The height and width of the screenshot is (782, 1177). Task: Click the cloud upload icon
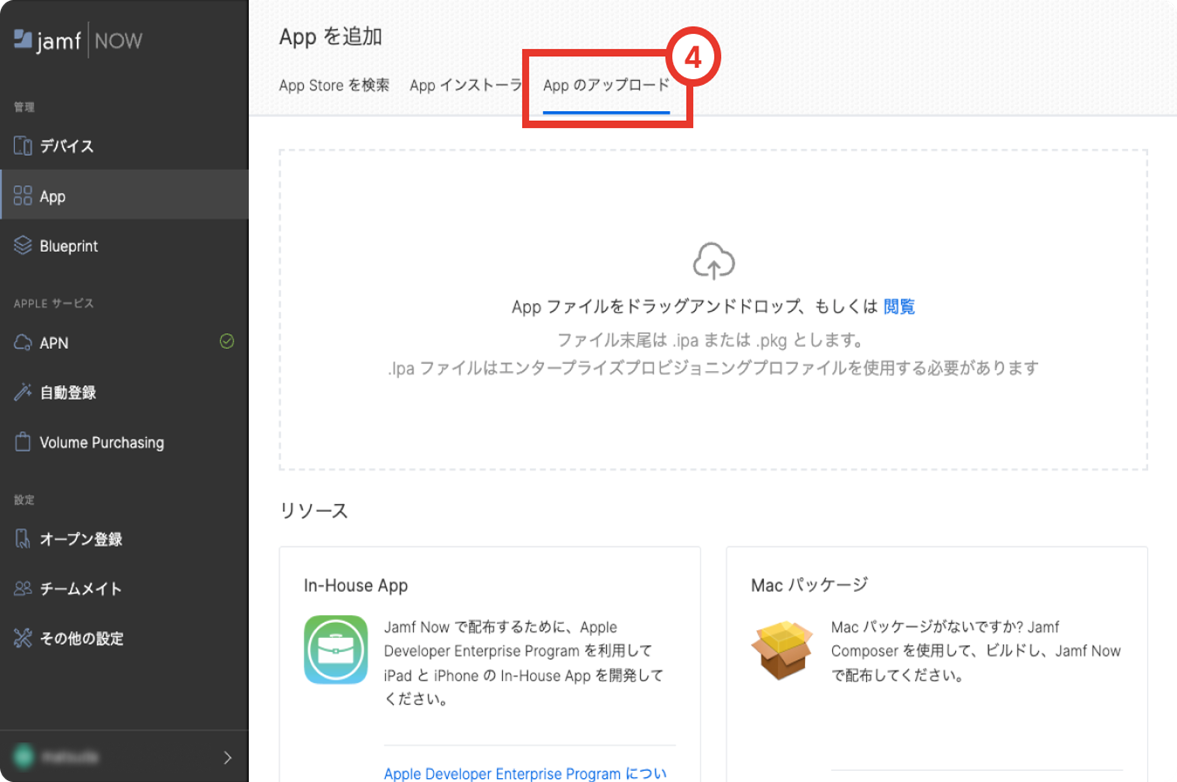714,261
